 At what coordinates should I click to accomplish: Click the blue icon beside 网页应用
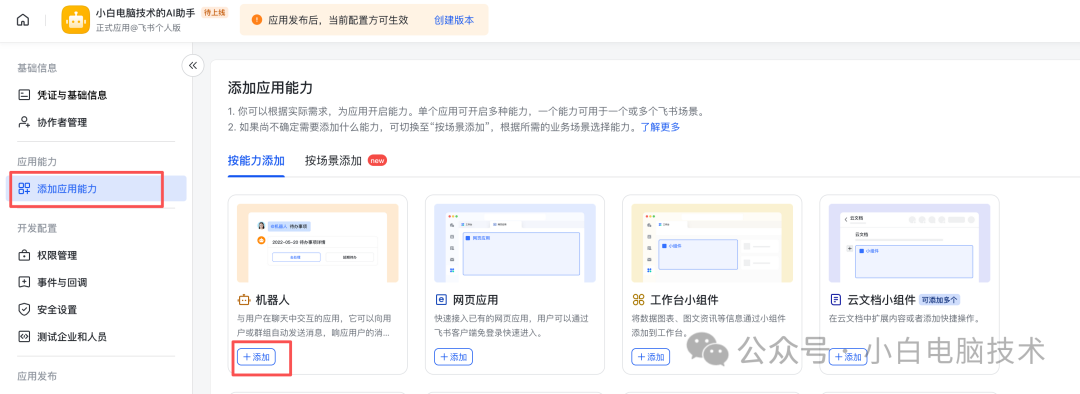tap(441, 300)
